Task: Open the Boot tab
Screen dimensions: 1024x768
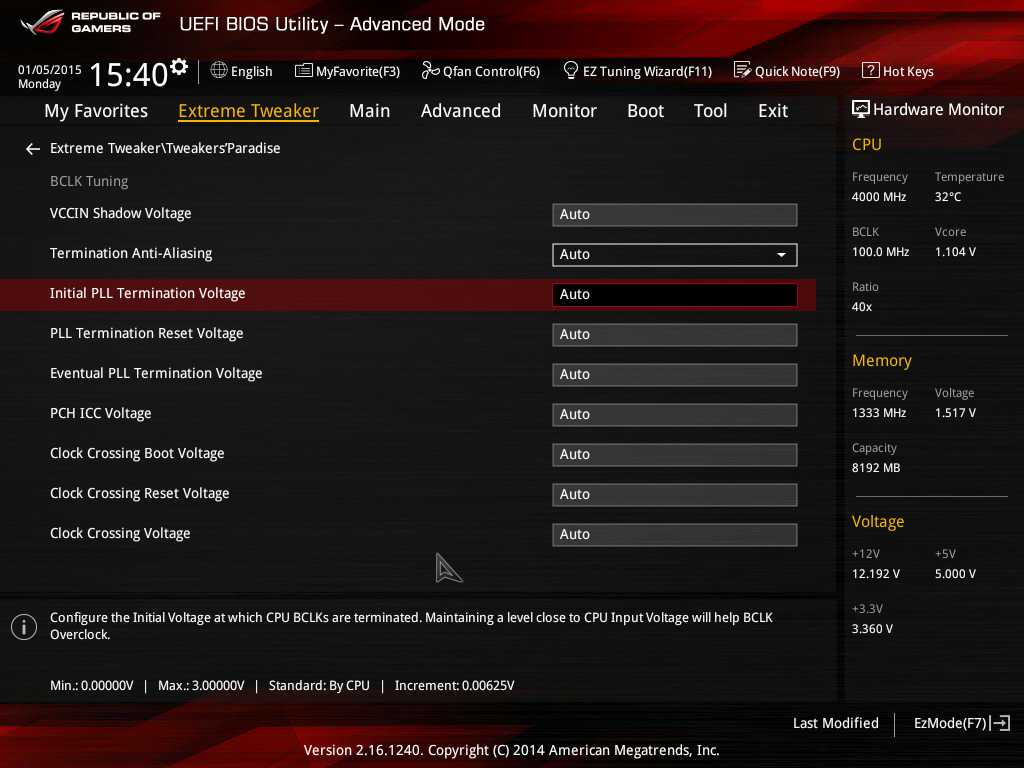Action: click(645, 111)
